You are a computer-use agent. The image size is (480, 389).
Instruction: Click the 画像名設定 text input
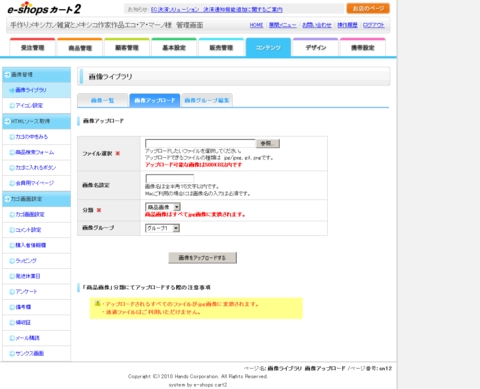click(170, 178)
